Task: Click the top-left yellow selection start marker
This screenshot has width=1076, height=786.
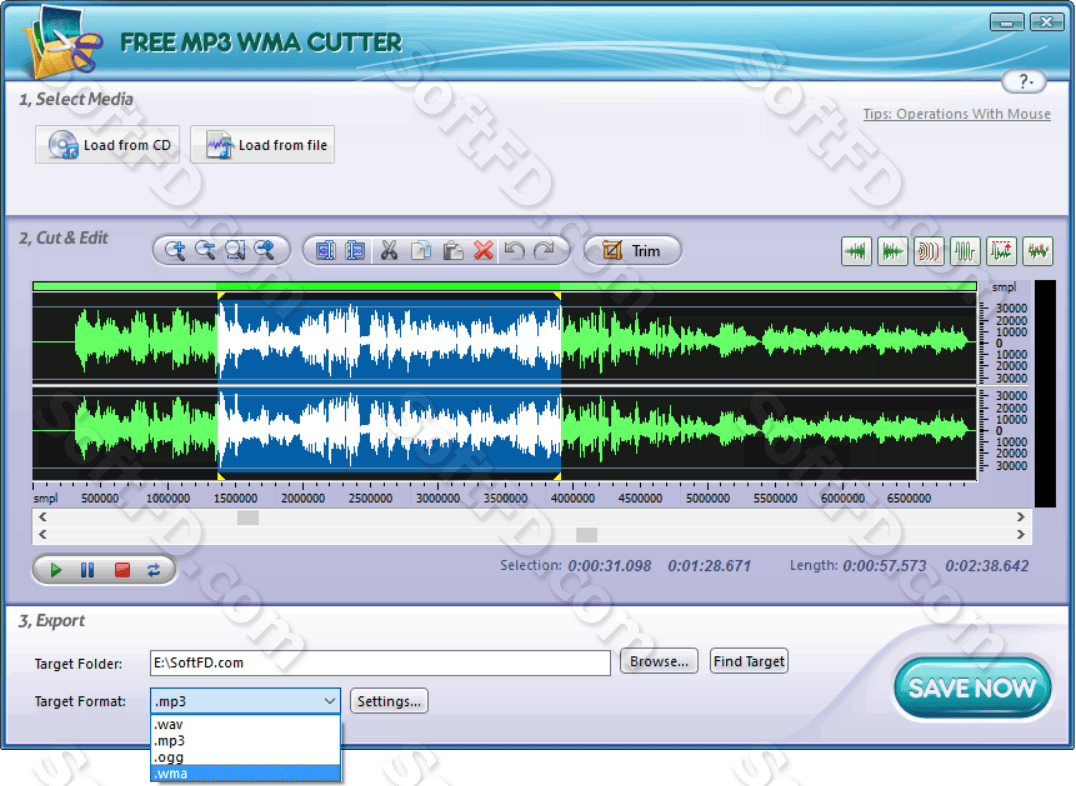Action: pyautogui.click(x=221, y=296)
